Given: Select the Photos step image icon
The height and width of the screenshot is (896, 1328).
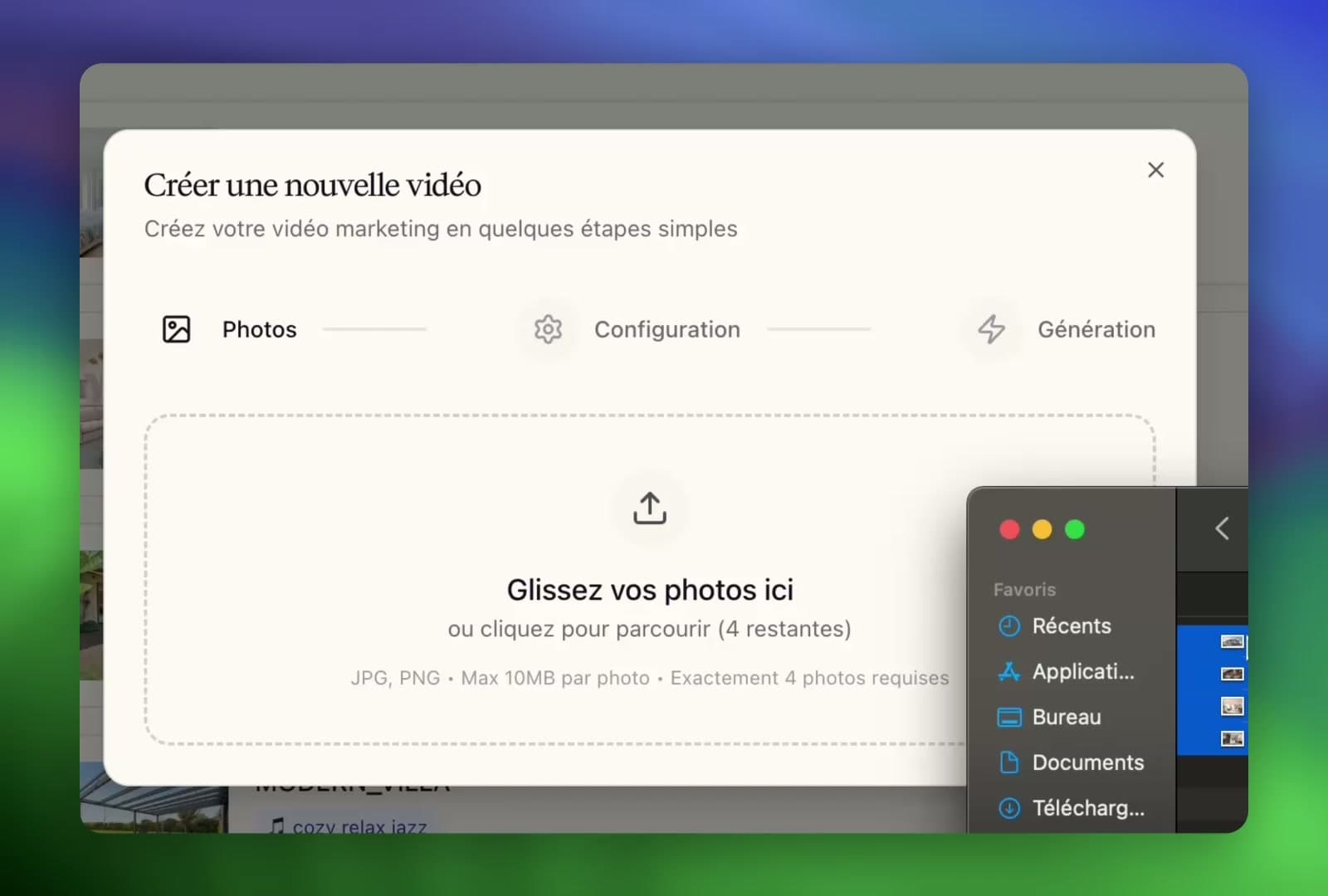Looking at the screenshot, I should point(177,329).
